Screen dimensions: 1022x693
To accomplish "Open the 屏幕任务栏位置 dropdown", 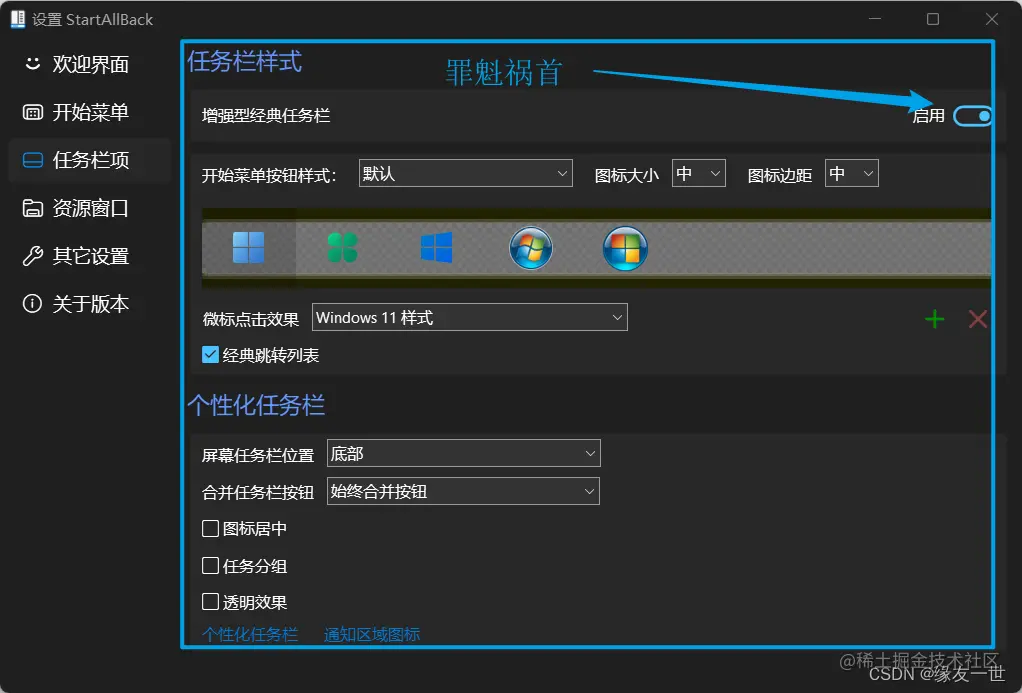I will point(463,453).
